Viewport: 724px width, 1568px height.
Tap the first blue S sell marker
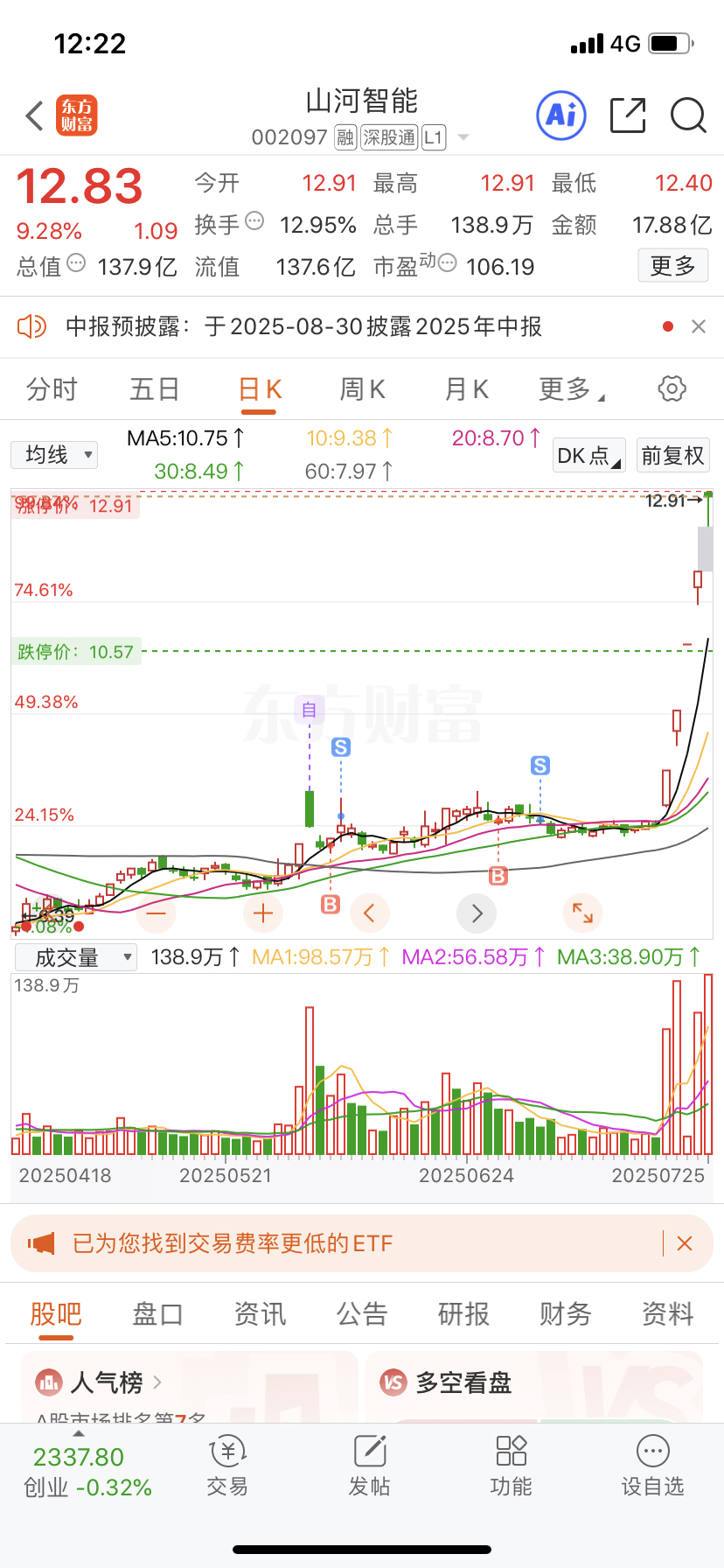[341, 747]
